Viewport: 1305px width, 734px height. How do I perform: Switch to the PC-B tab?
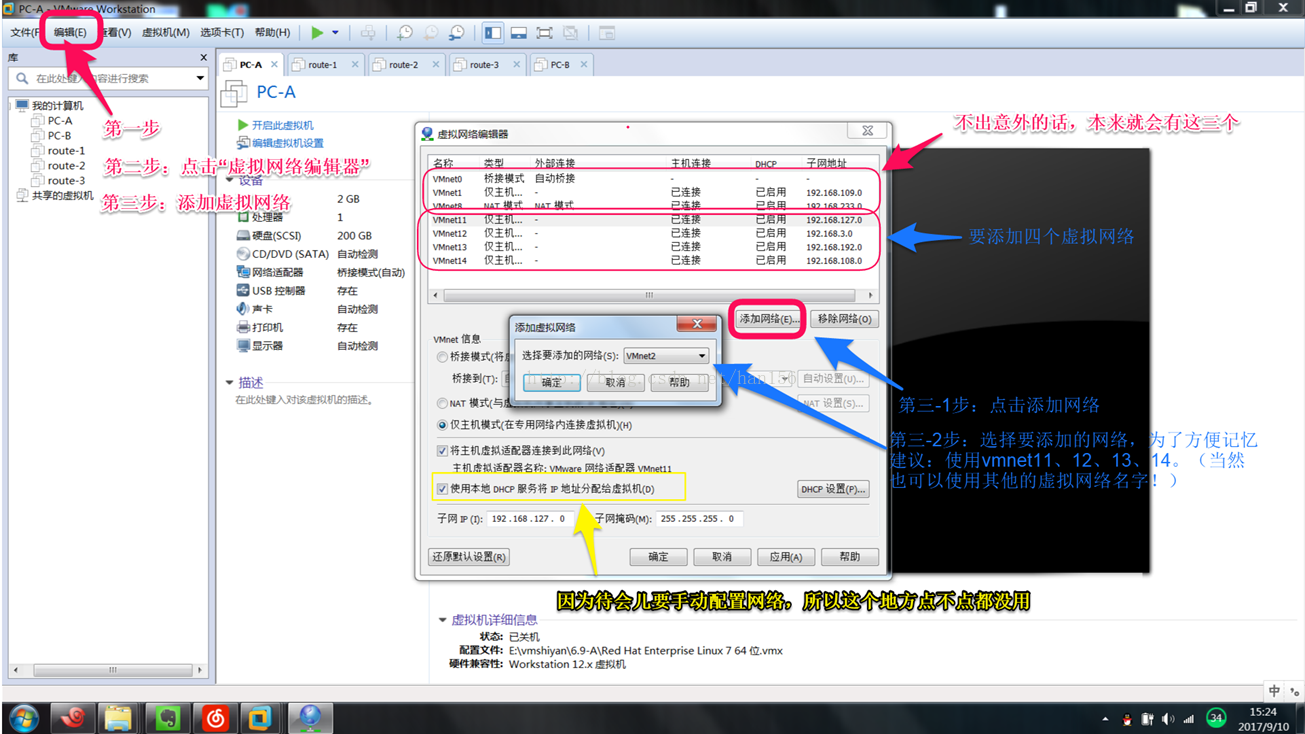(x=560, y=64)
